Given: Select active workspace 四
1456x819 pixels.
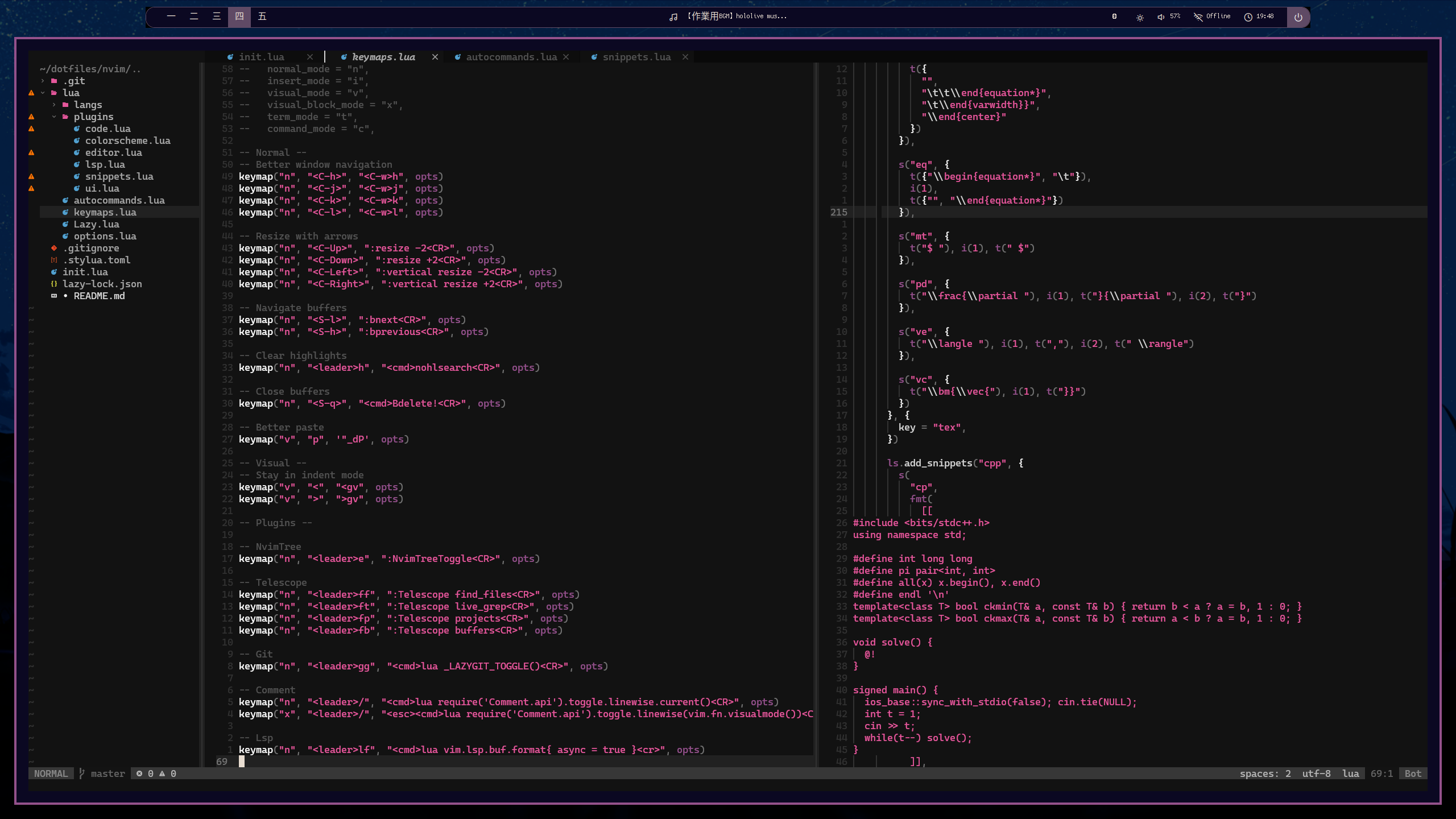Looking at the screenshot, I should point(239,16).
